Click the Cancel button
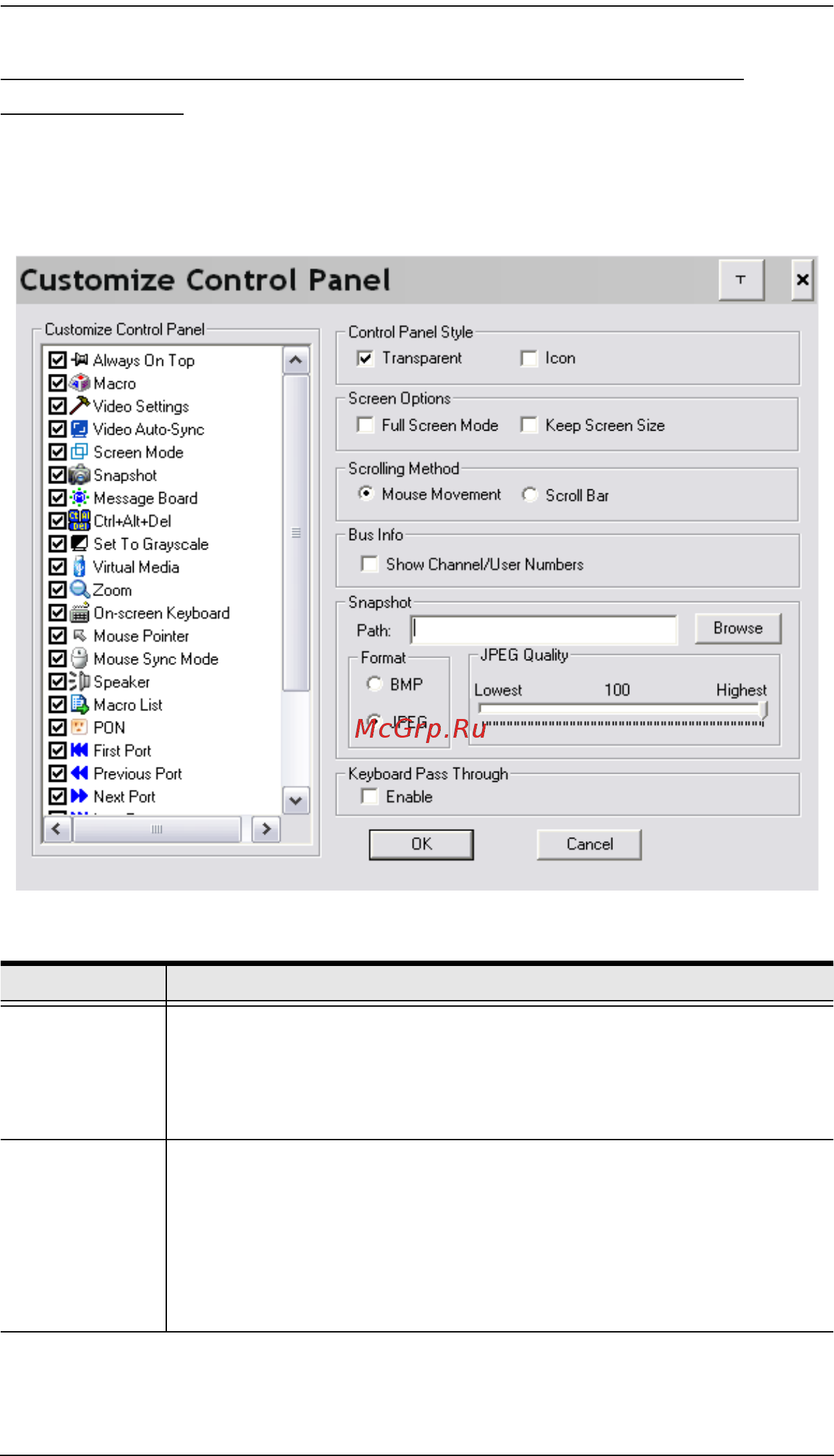 pyautogui.click(x=589, y=844)
